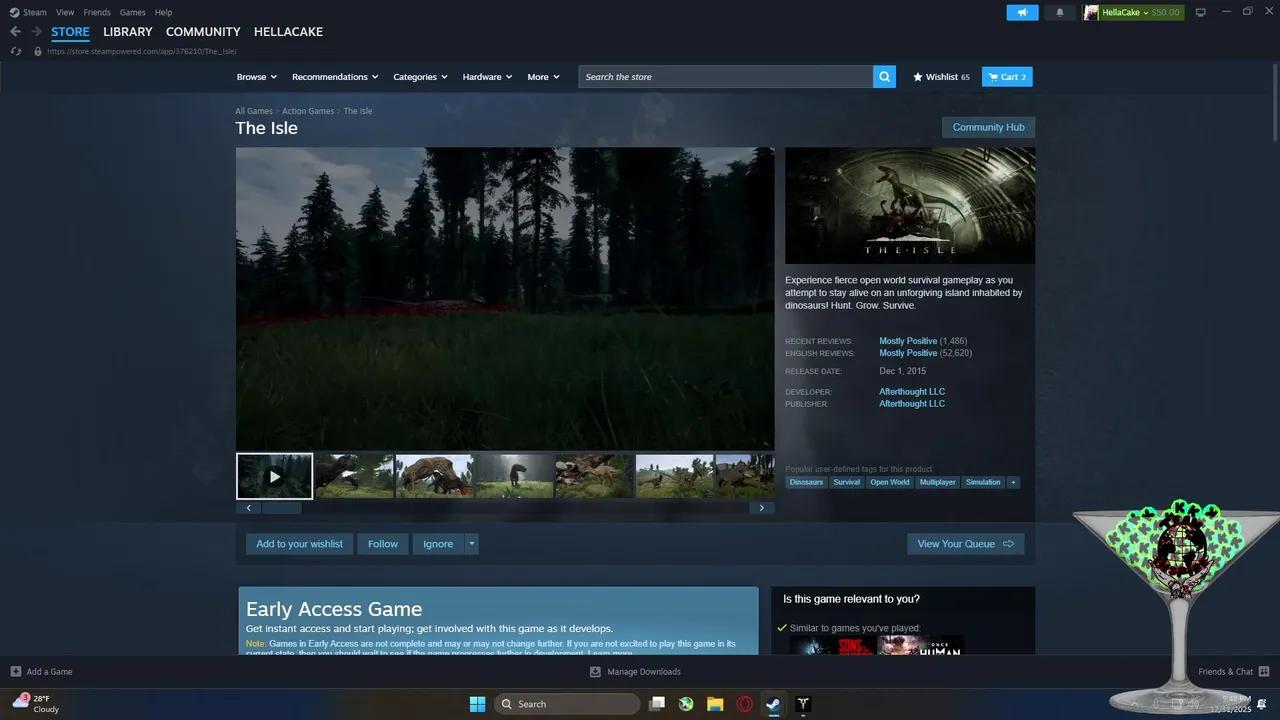The height and width of the screenshot is (720, 1280).
Task: Open the Community Hub
Action: click(x=988, y=127)
